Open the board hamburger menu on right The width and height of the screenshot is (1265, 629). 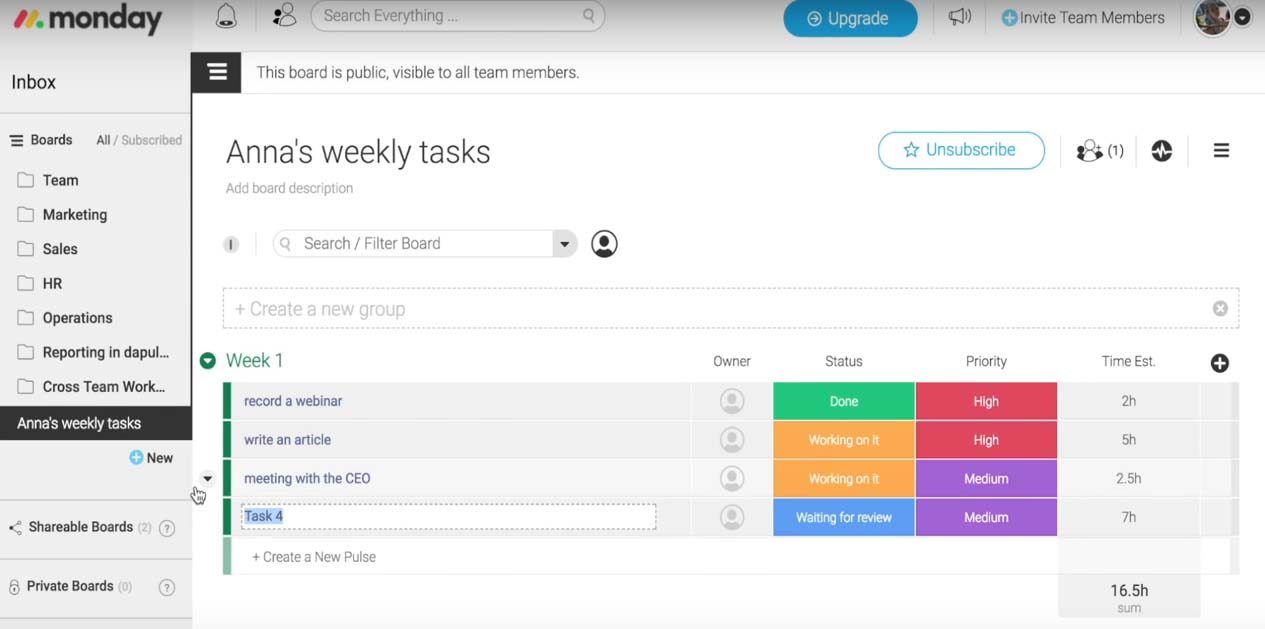1221,151
